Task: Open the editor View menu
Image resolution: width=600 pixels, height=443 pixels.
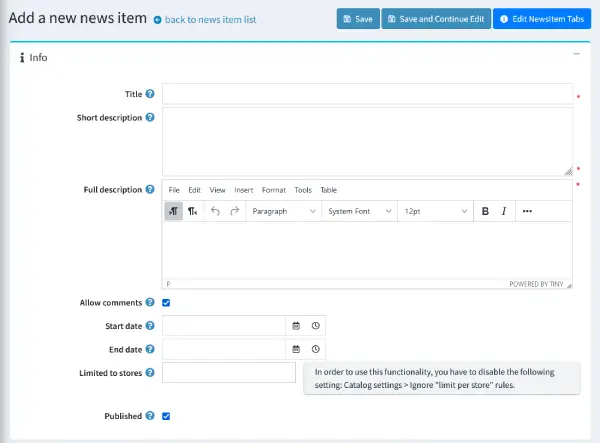Action: [217, 190]
